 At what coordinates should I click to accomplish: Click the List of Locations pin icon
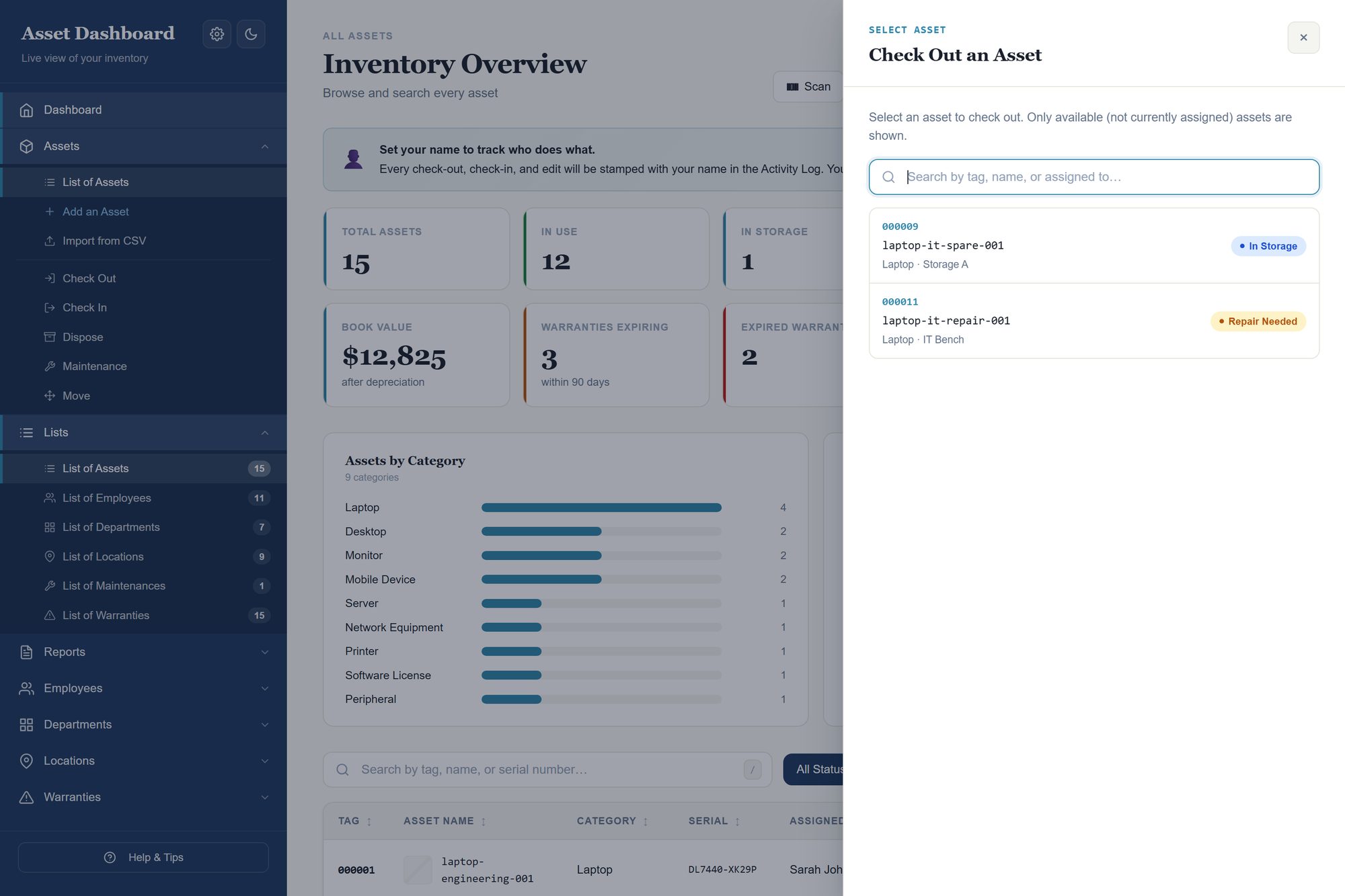50,557
